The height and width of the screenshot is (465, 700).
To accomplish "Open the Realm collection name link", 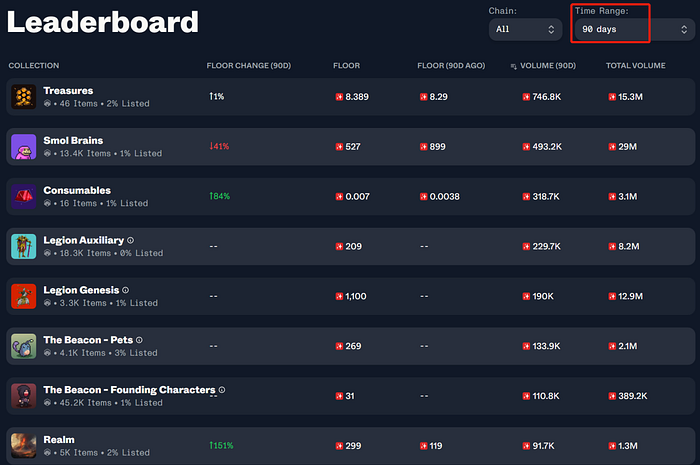I will coord(59,440).
